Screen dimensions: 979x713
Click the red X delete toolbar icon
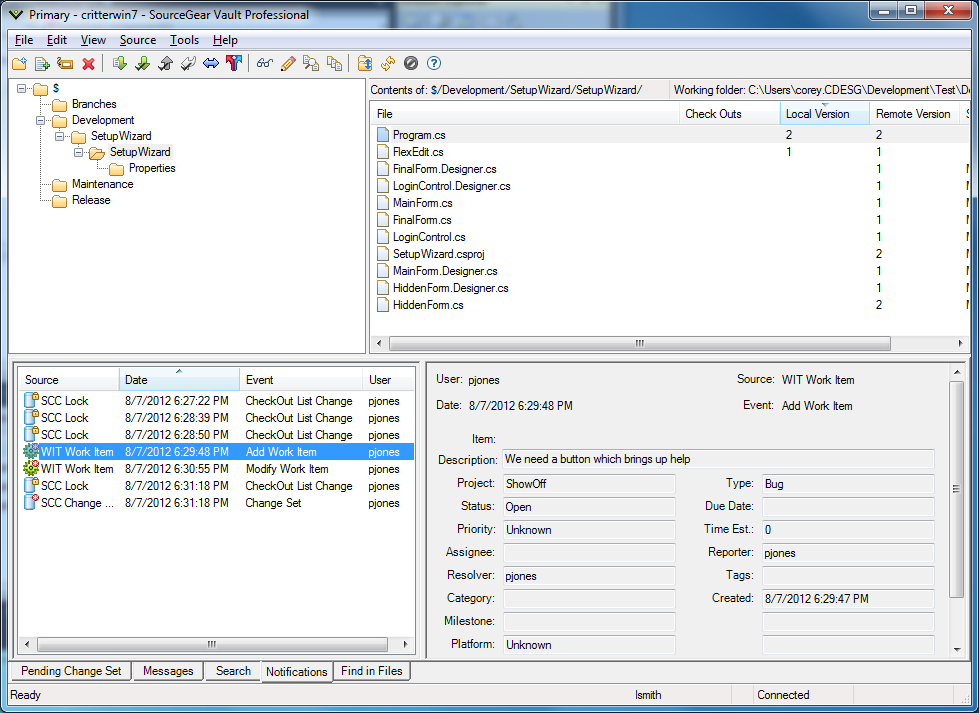pyautogui.click(x=88, y=64)
